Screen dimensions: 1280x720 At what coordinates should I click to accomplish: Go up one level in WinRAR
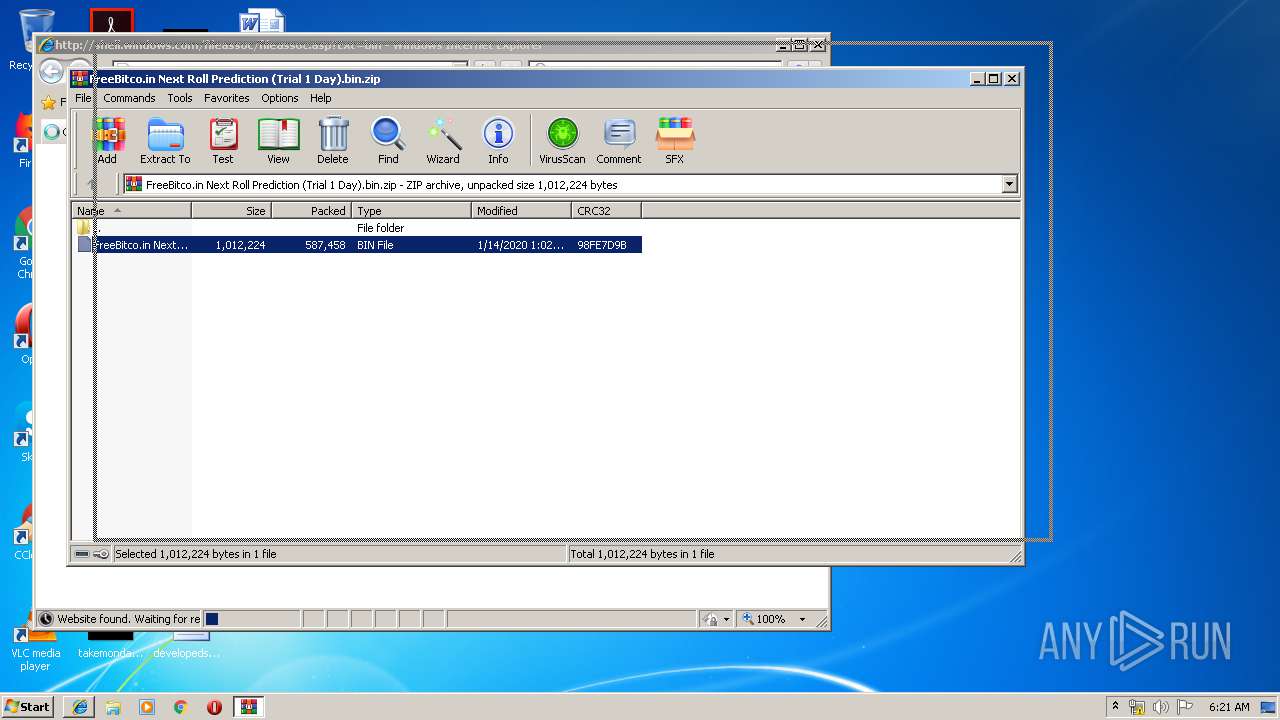point(92,184)
